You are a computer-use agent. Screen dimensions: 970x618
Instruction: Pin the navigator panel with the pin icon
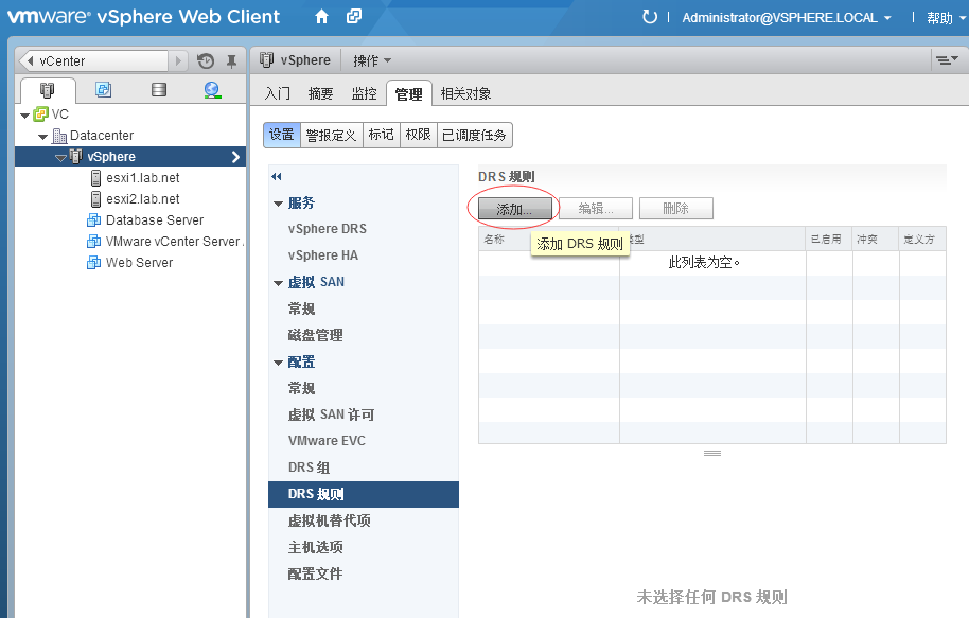[231, 61]
